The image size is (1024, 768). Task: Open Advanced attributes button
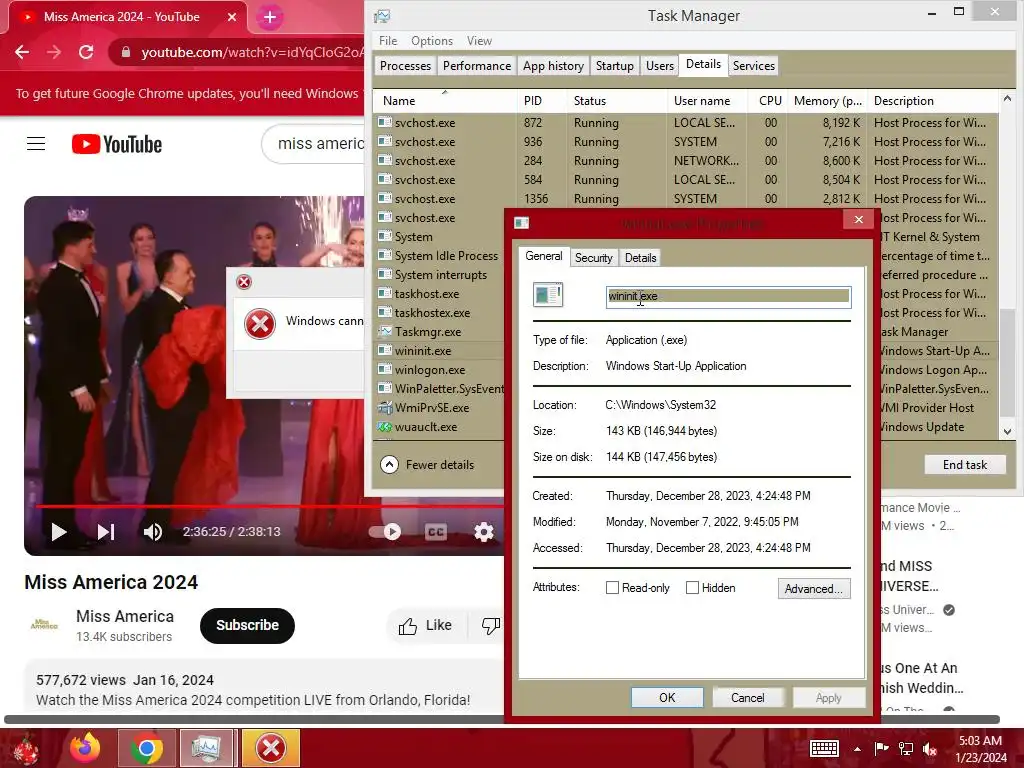tap(814, 588)
